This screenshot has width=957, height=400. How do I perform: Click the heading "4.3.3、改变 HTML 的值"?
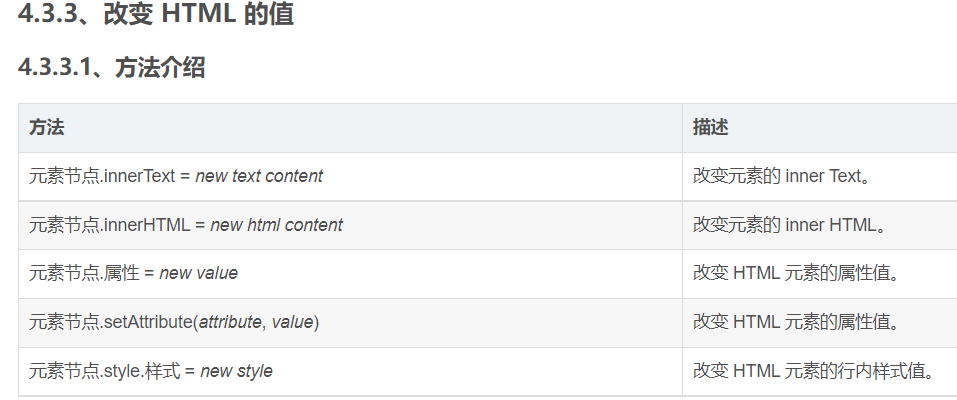[156, 15]
